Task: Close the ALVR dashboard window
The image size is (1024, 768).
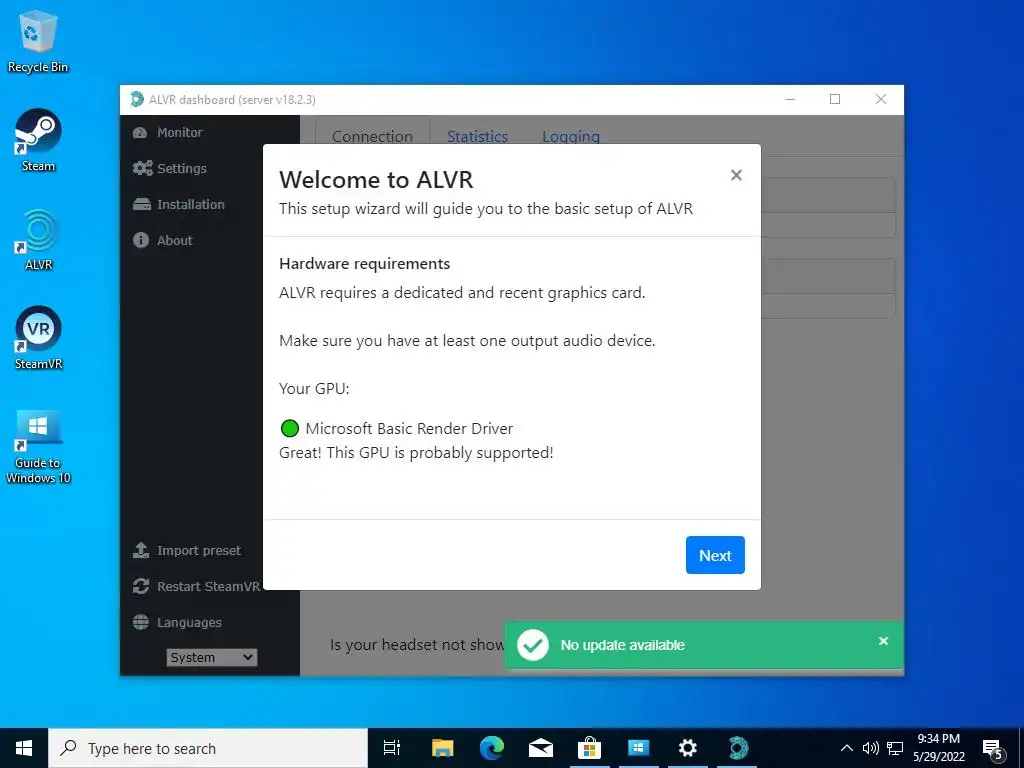Action: tap(880, 99)
